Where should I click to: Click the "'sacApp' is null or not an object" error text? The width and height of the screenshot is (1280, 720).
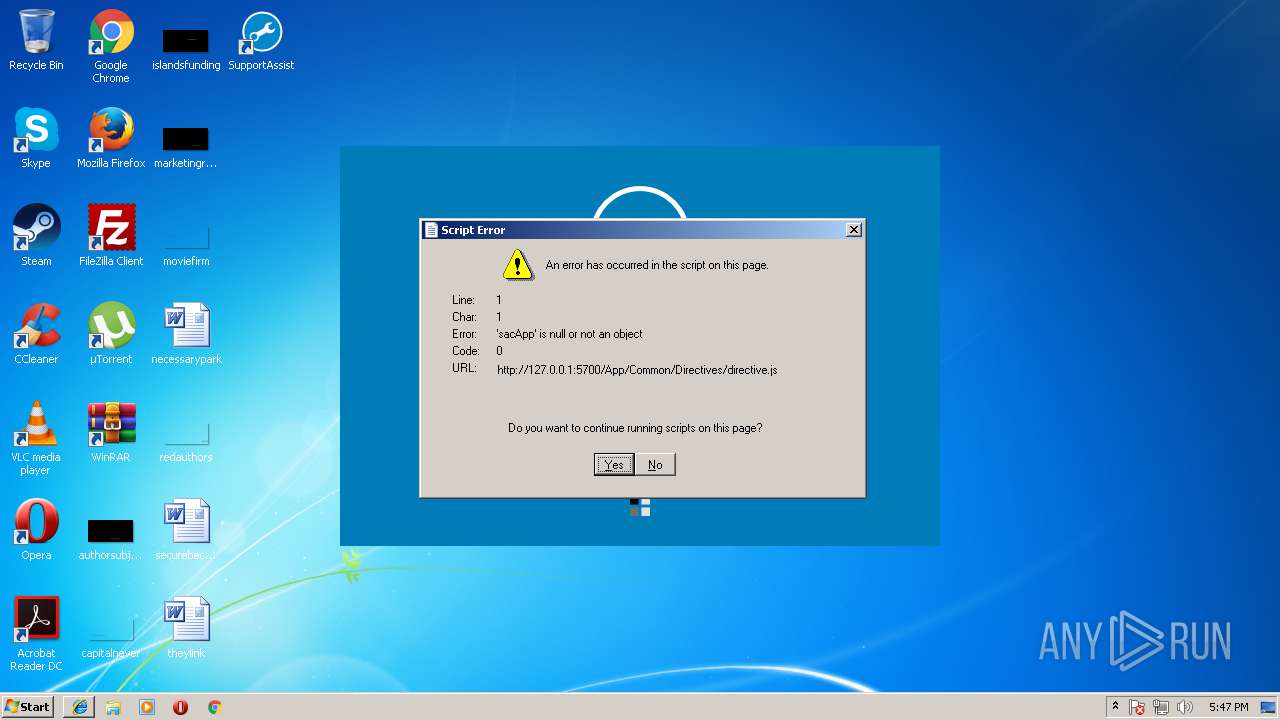pyautogui.click(x=570, y=334)
